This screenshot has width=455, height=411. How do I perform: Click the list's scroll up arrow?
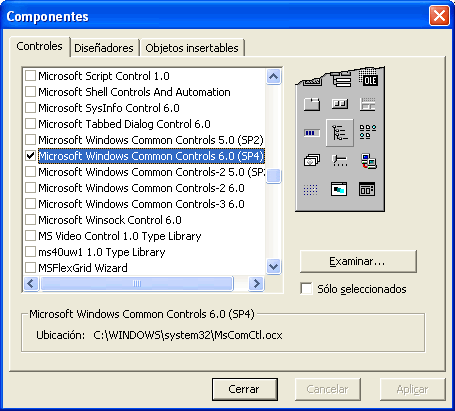pyautogui.click(x=273, y=77)
